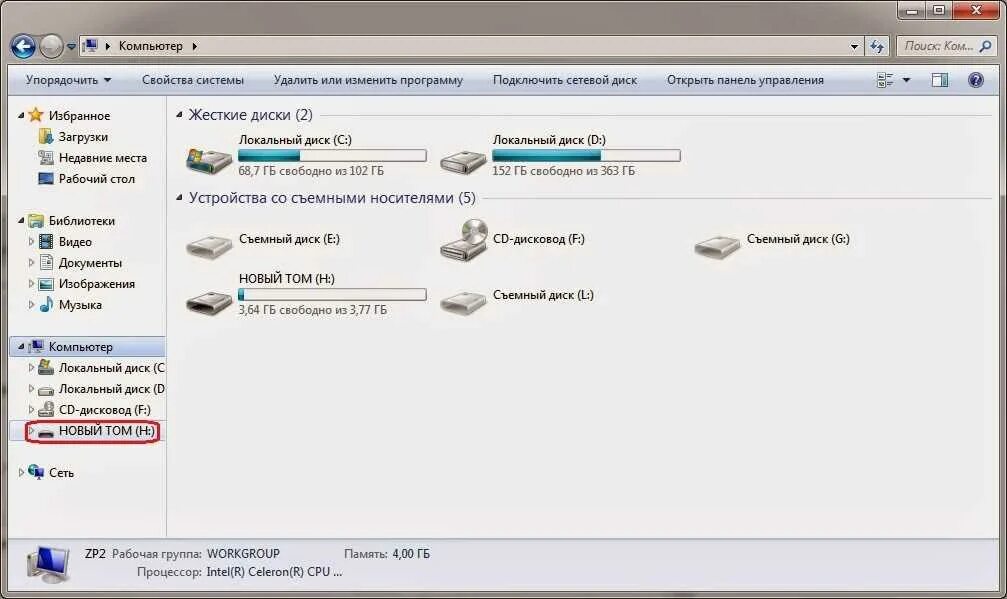Screen dimensions: 1007x599
Task: Expand the Изображения library
Action: (31, 284)
